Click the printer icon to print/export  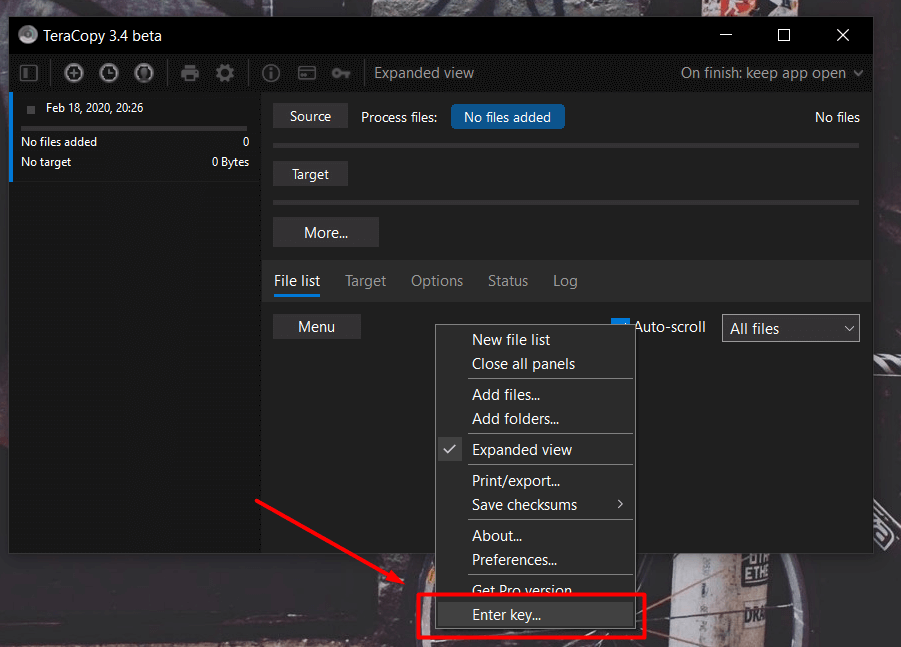point(190,73)
